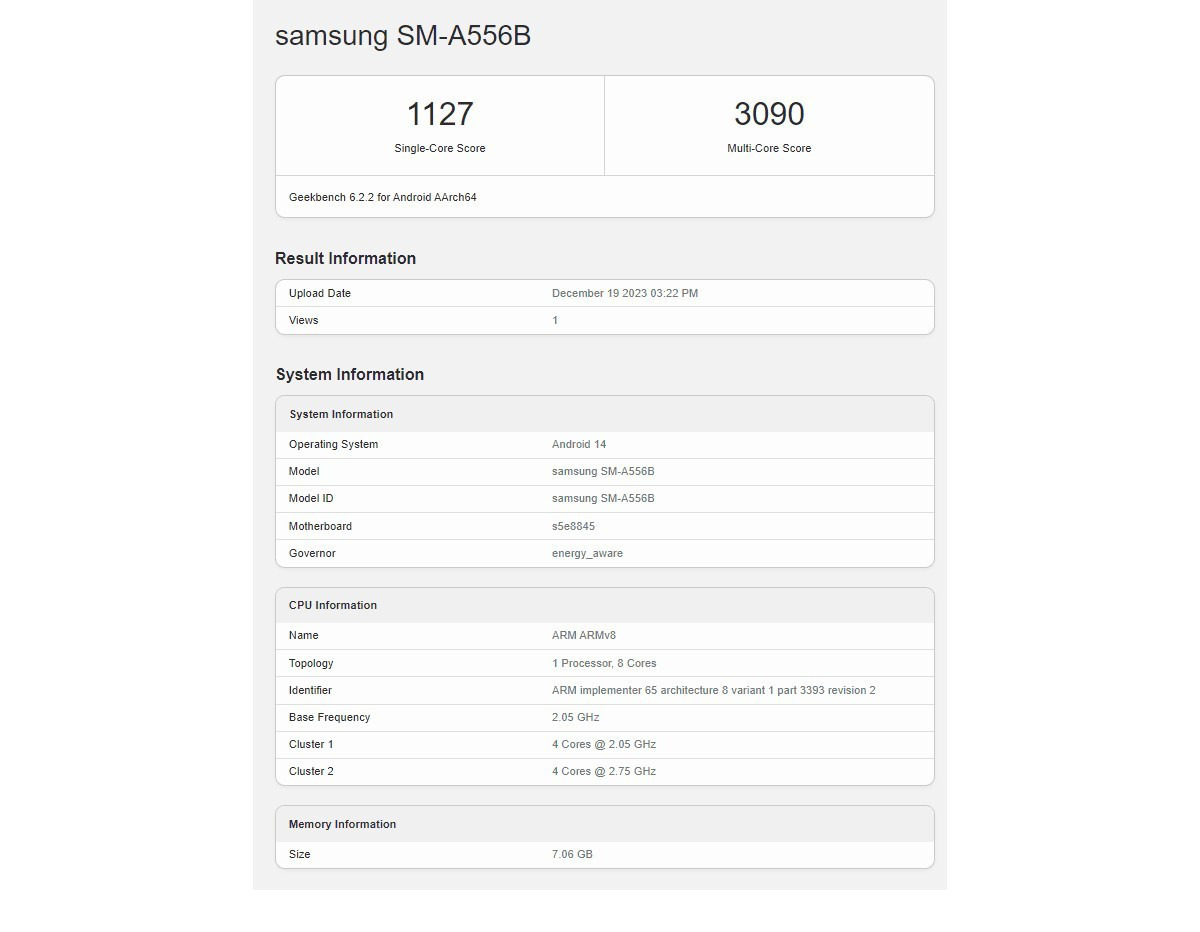Click the 7.06 GB memory size value
Viewport: 1200px width, 932px height.
(x=571, y=854)
